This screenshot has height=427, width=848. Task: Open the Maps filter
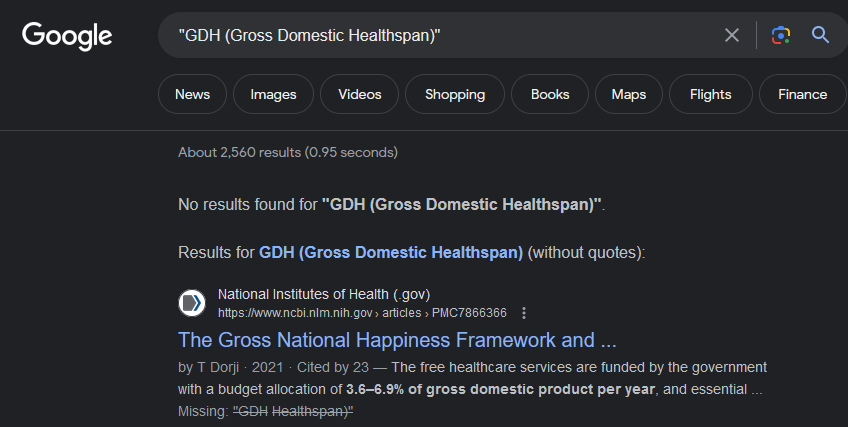point(629,94)
